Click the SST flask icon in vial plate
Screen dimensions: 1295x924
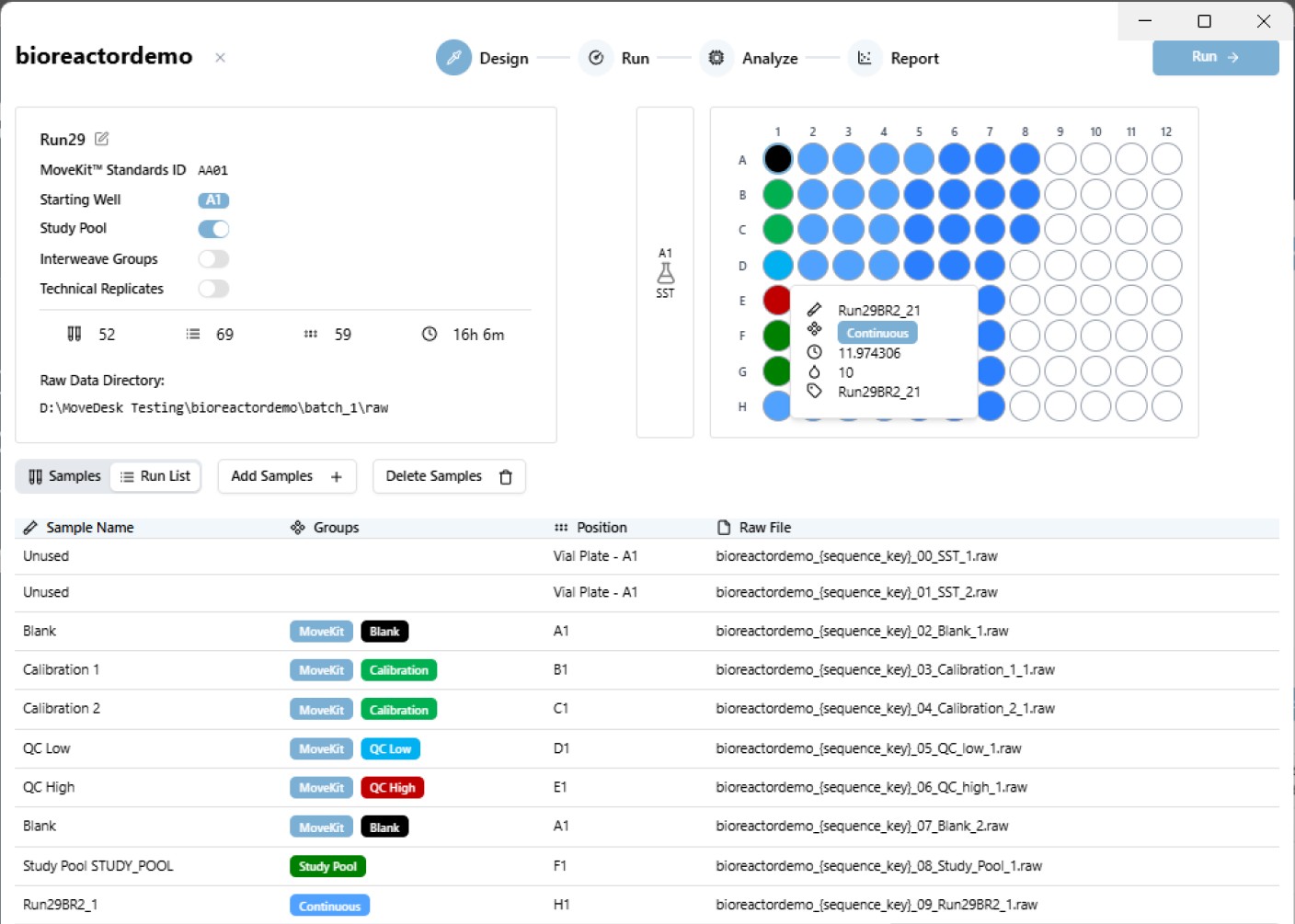point(665,273)
